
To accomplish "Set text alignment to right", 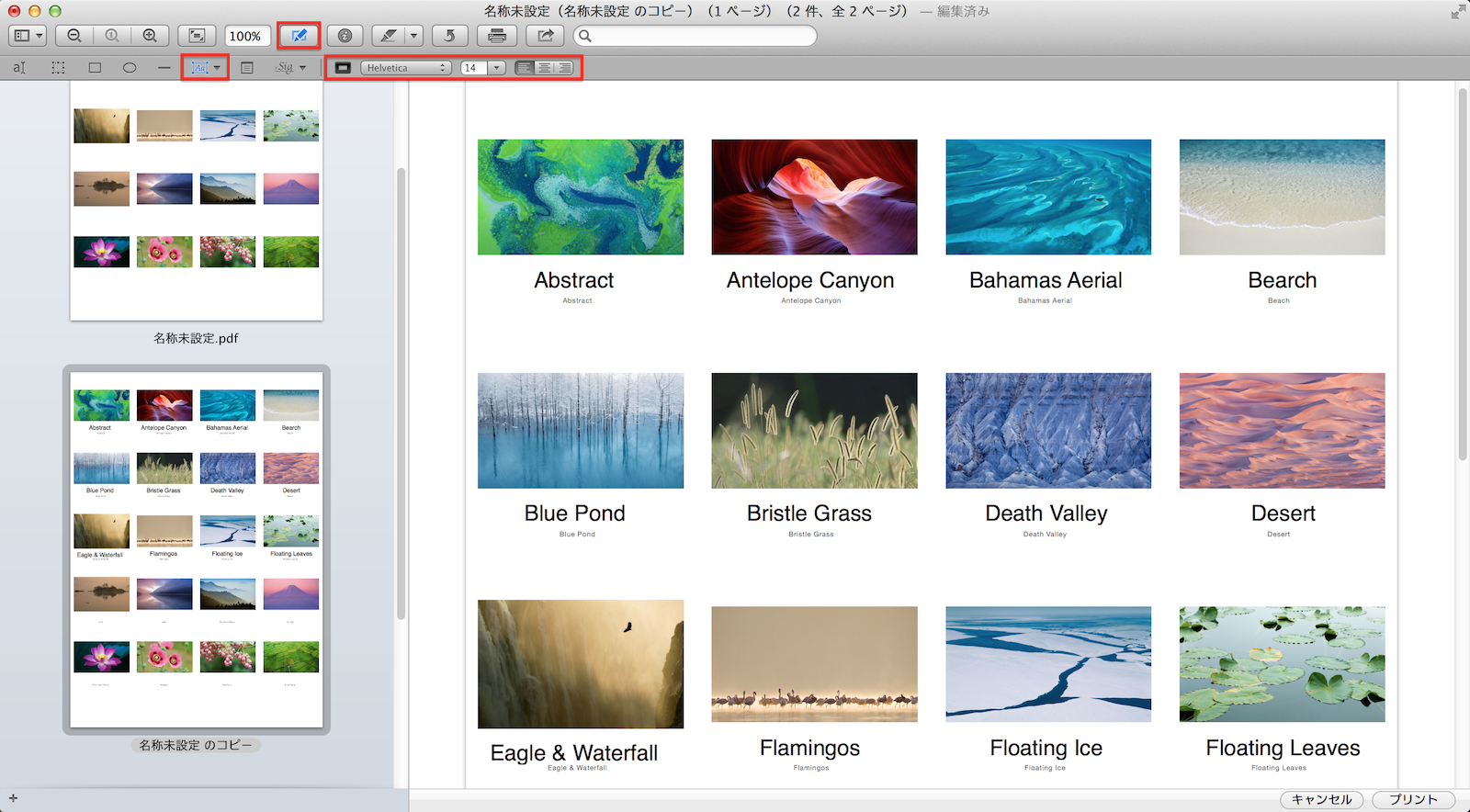I will tap(564, 68).
